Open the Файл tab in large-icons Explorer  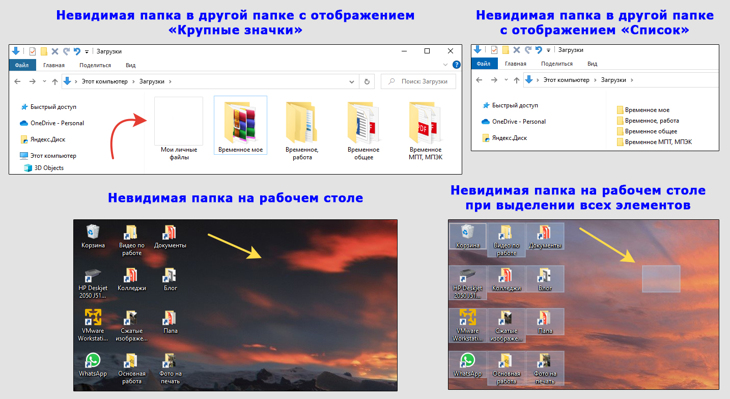pyautogui.click(x=22, y=65)
